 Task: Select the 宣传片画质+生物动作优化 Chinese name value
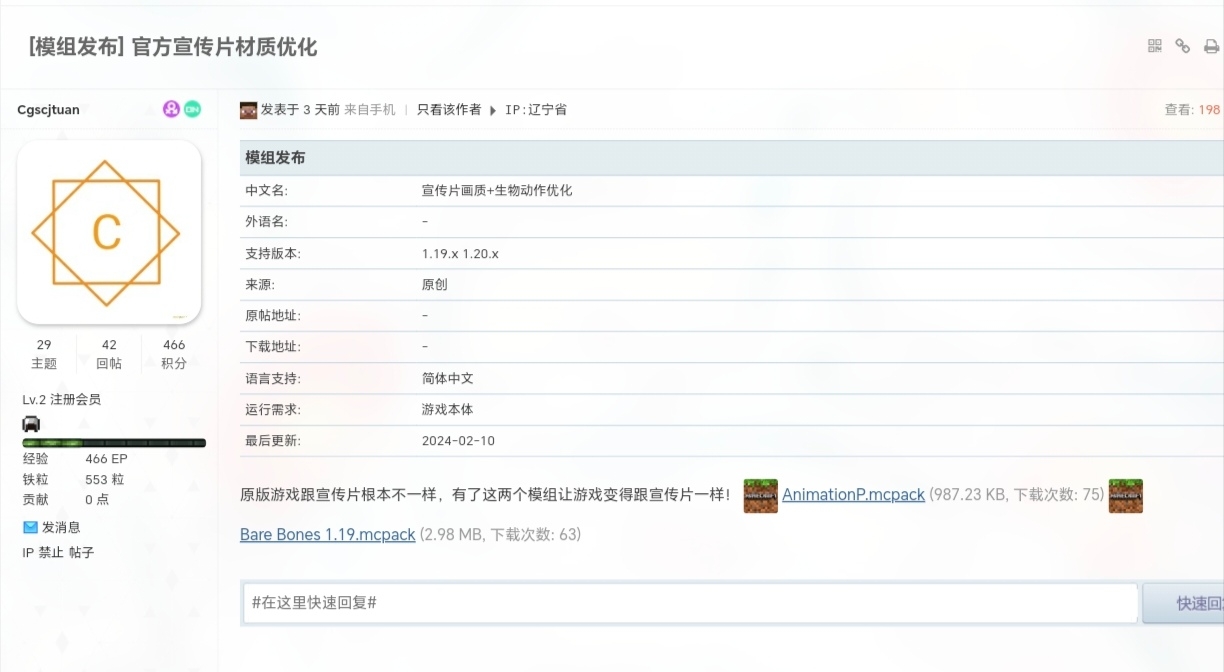pyautogui.click(x=497, y=190)
